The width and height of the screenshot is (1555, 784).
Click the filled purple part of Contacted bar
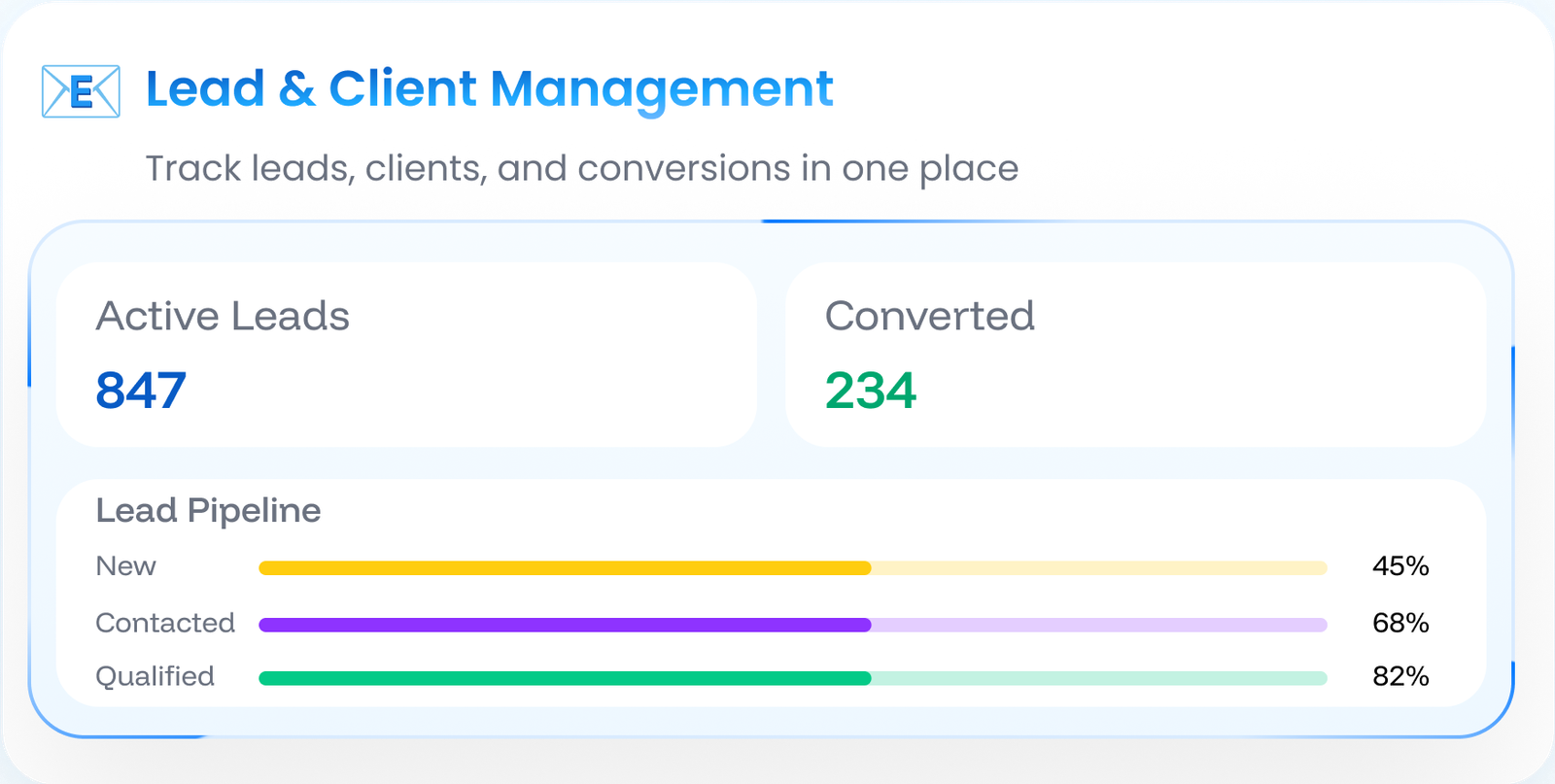point(564,625)
